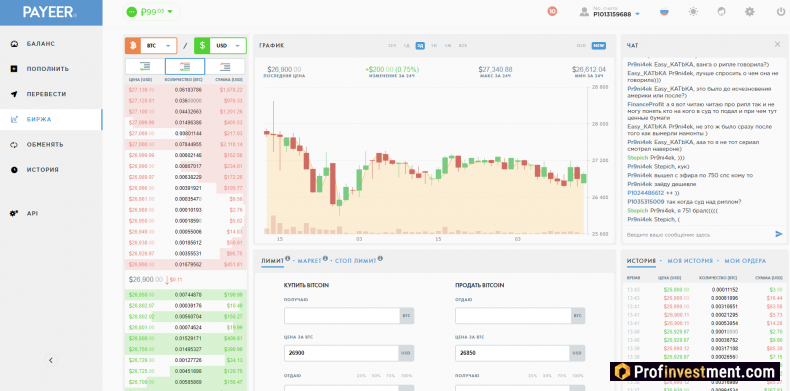The image size is (790, 391).
Task: Click the chat message input field
Action: (x=698, y=235)
